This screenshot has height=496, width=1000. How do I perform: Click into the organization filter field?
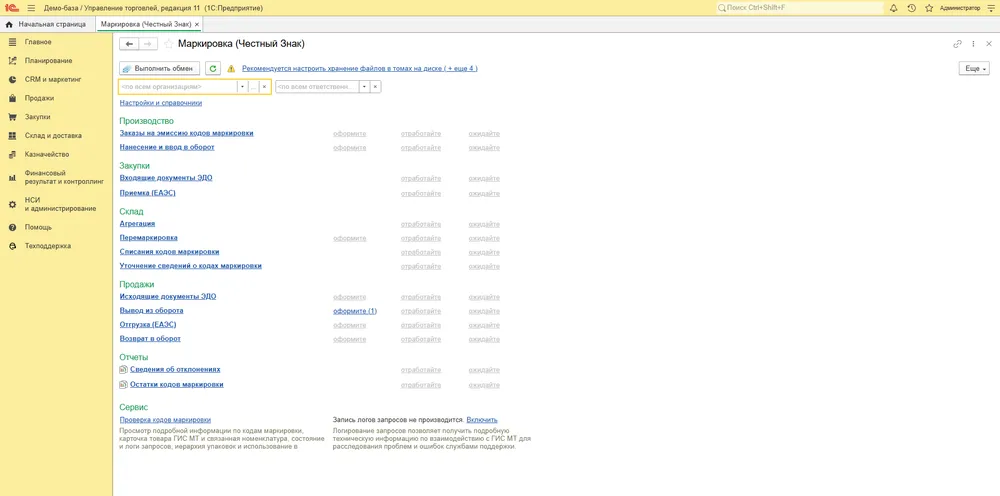click(x=178, y=87)
